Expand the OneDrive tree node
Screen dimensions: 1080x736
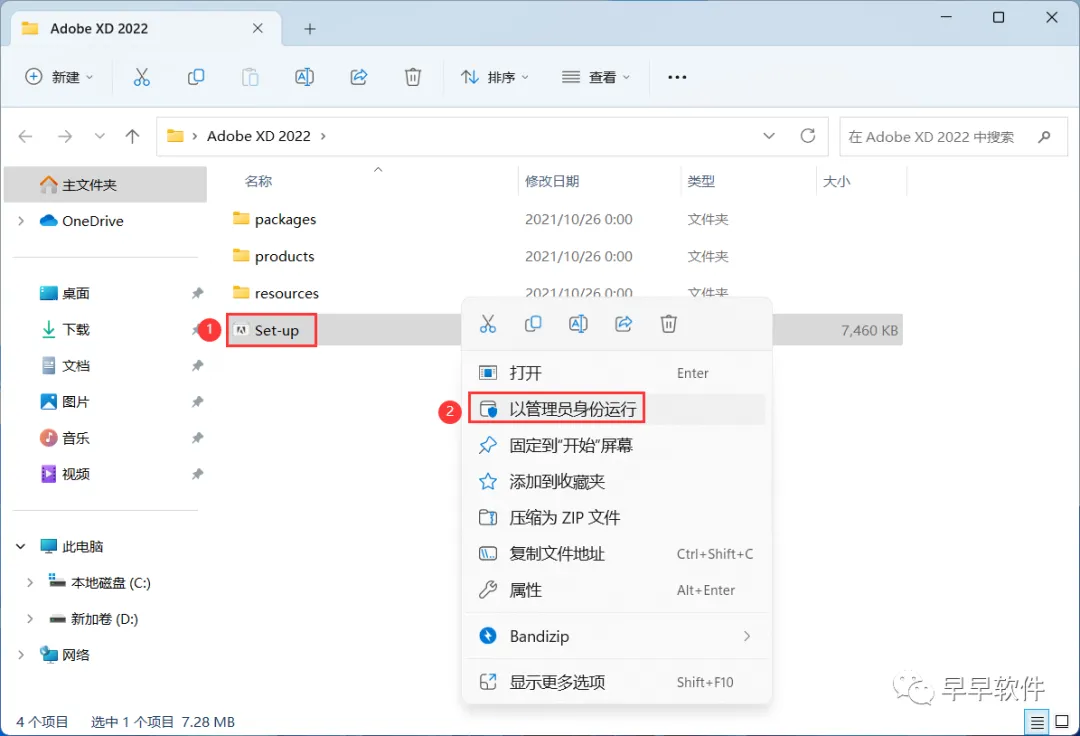point(21,221)
